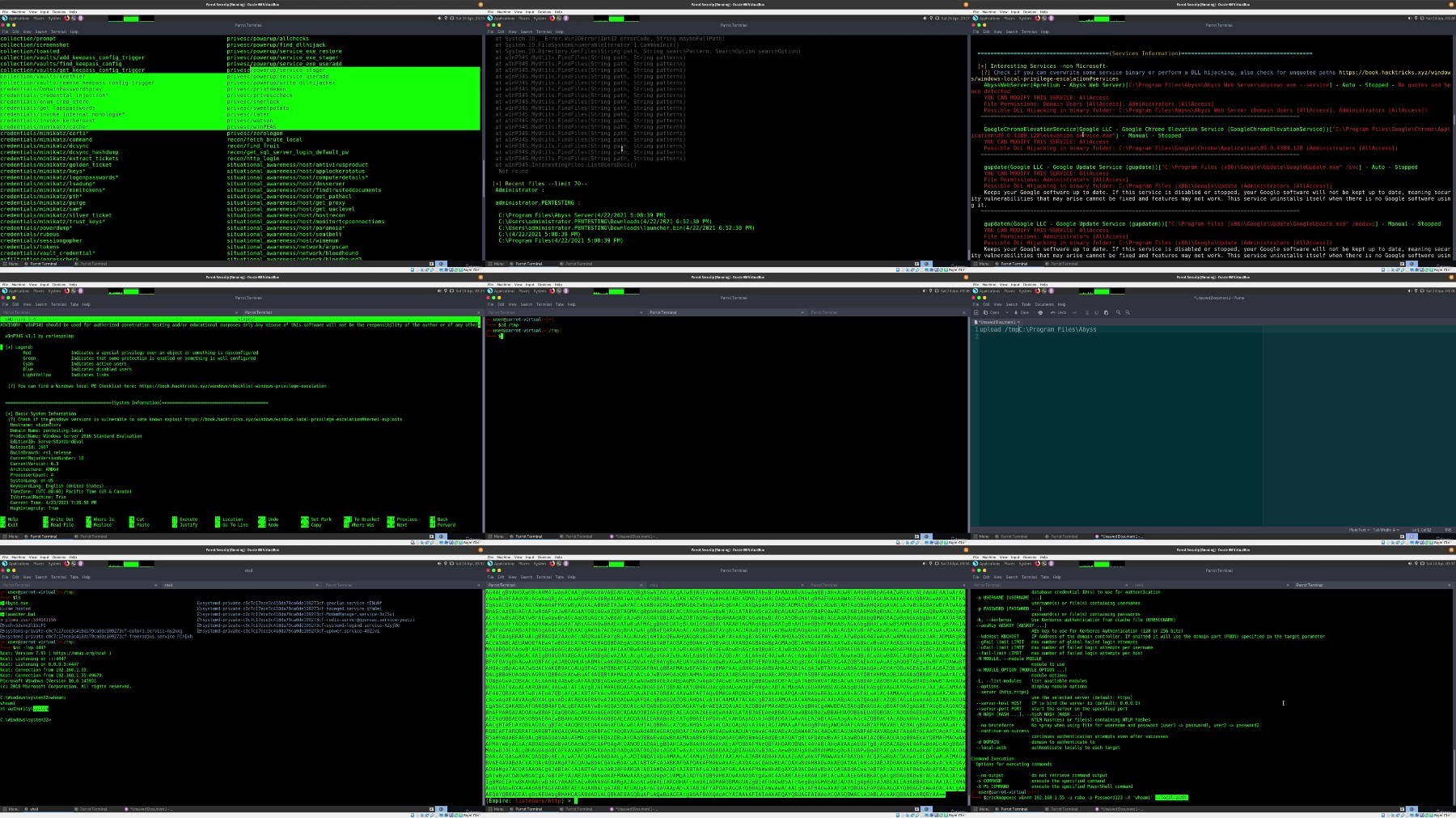Click shell entry on the whoami window's taskbar
This screenshot has width=1456, height=818.
[x=47, y=809]
